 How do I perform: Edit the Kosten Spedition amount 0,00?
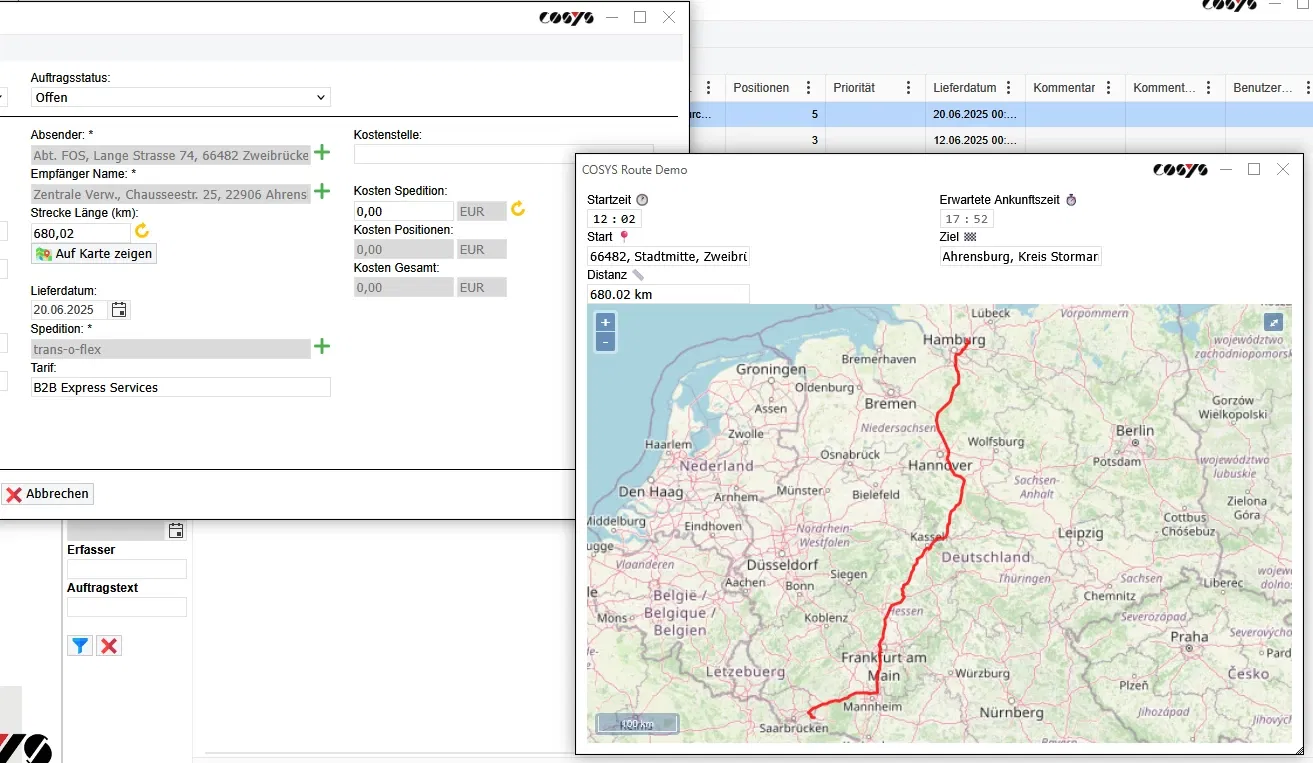404,211
